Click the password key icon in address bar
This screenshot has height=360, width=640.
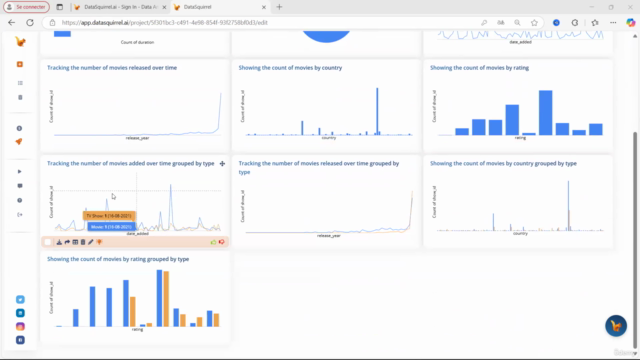coord(484,23)
